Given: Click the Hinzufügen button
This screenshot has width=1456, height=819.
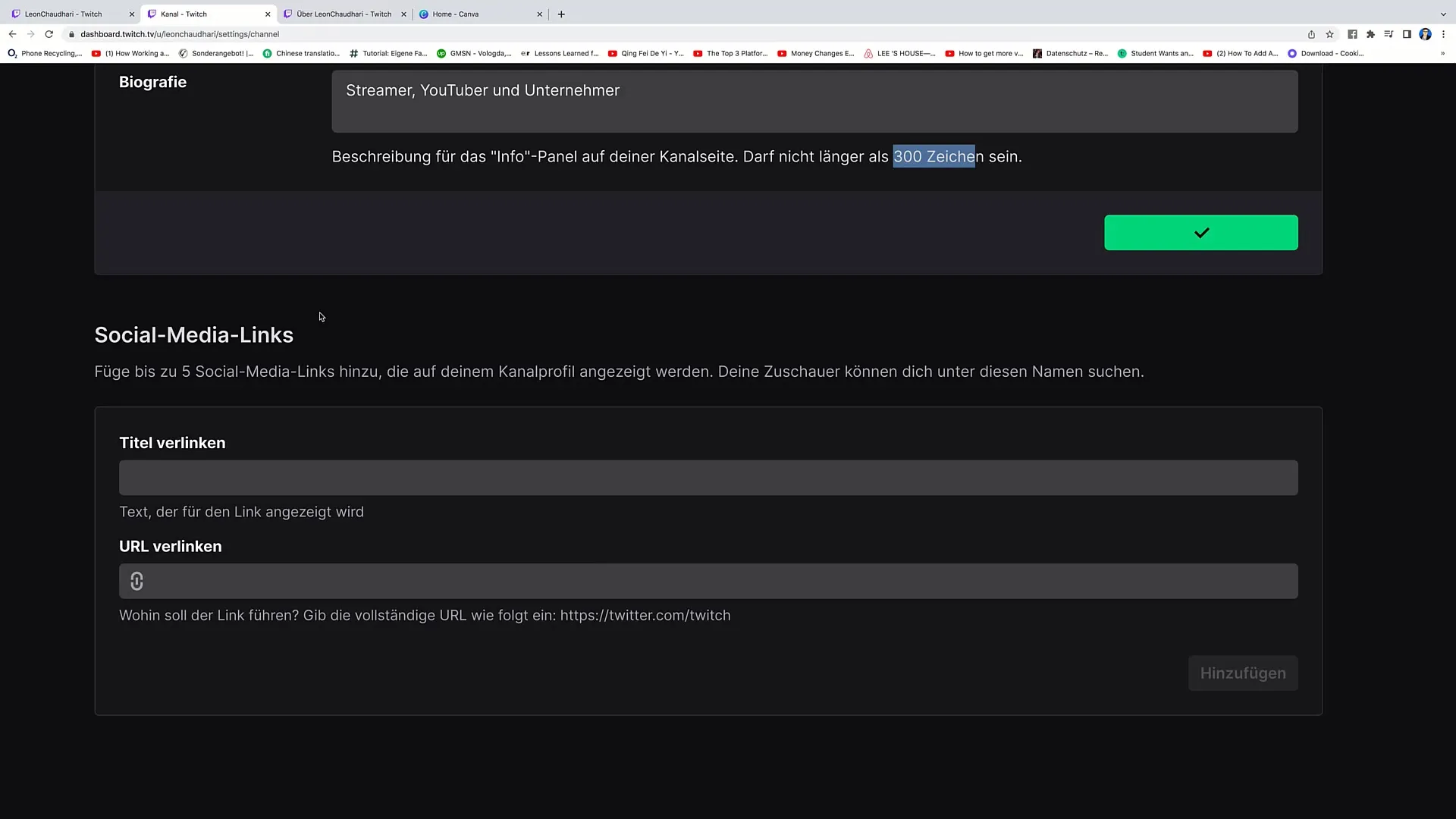Looking at the screenshot, I should (x=1243, y=673).
